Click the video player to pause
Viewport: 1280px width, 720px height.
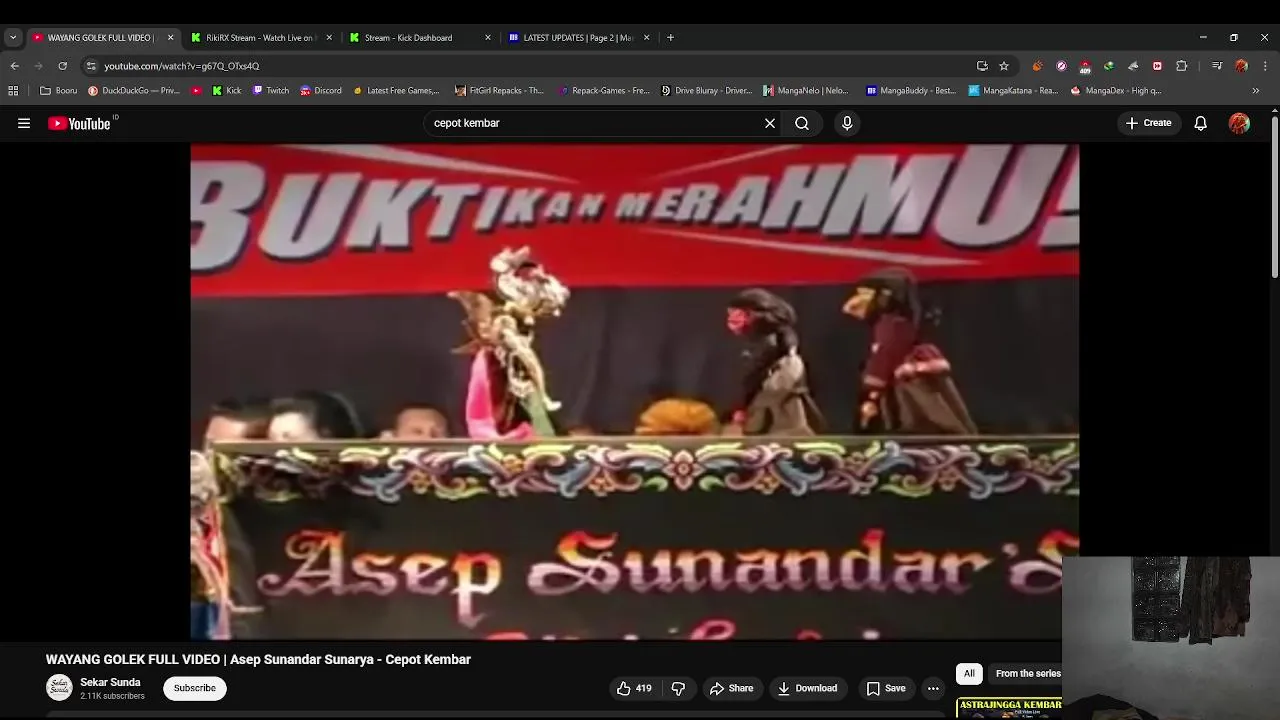tap(634, 391)
